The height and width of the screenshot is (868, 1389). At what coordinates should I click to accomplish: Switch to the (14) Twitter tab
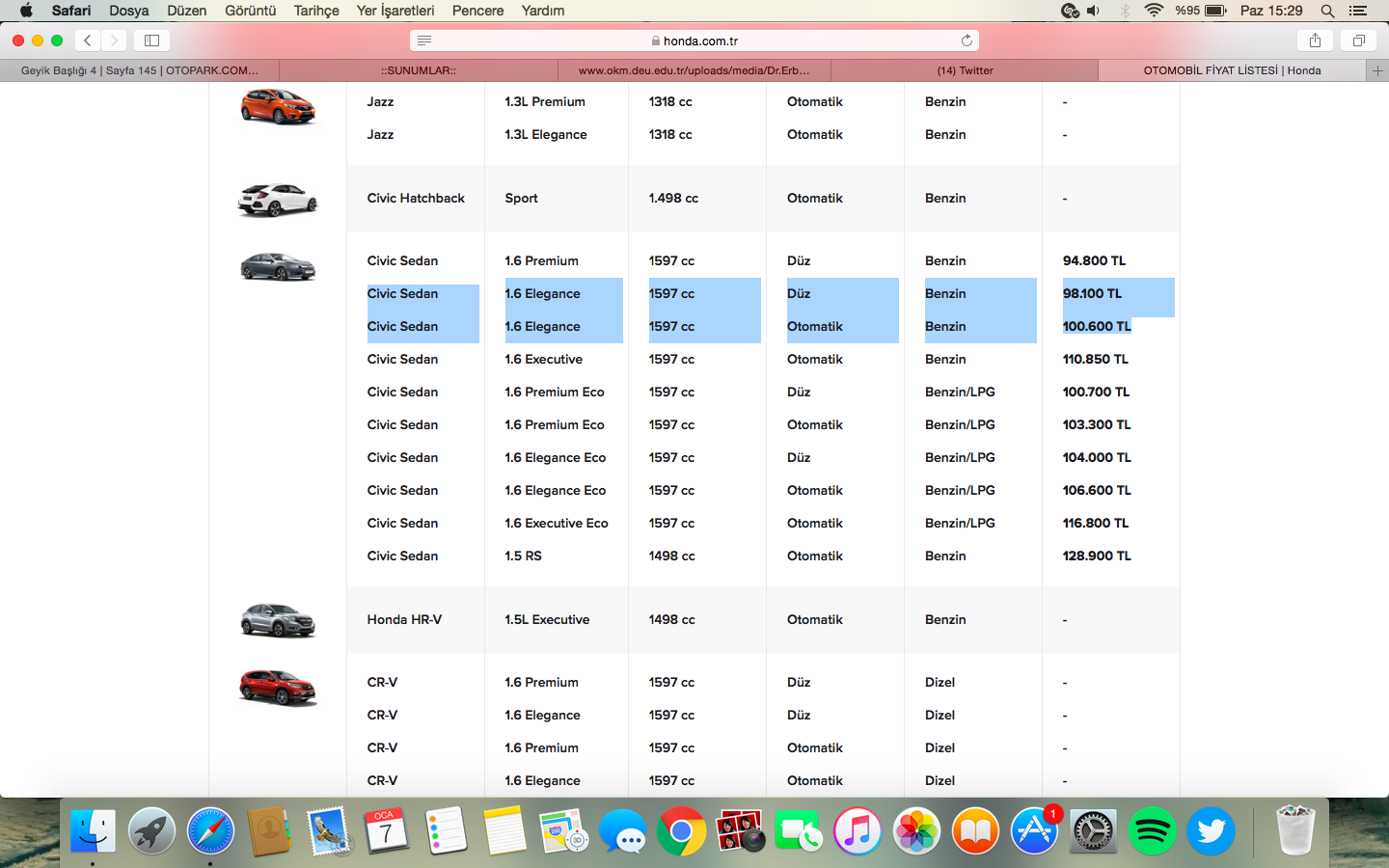coord(965,70)
